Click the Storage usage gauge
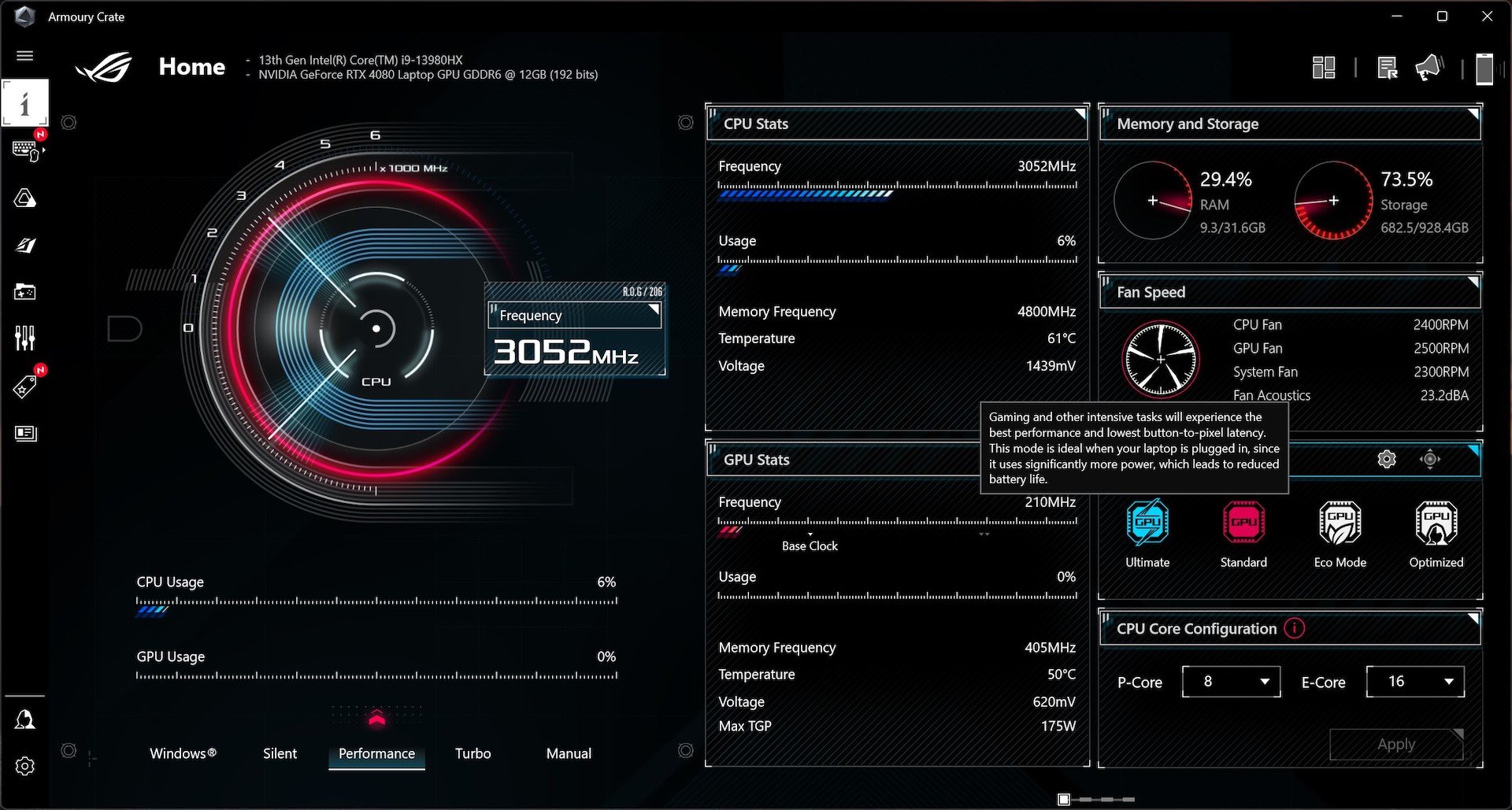Image resolution: width=1512 pixels, height=810 pixels. 1333,201
